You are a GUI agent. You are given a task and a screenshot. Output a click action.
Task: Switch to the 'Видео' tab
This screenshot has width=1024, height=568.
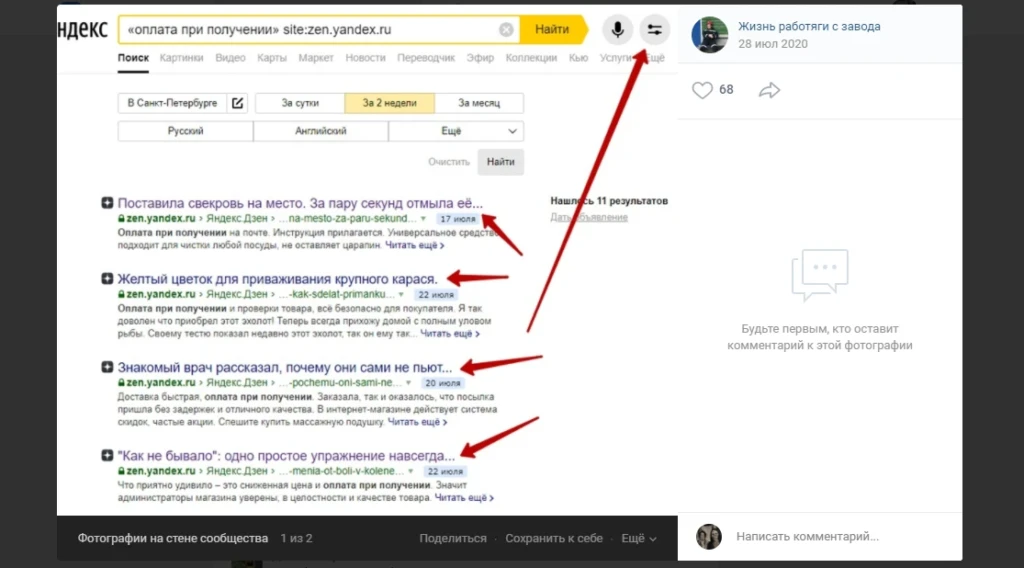pos(231,58)
